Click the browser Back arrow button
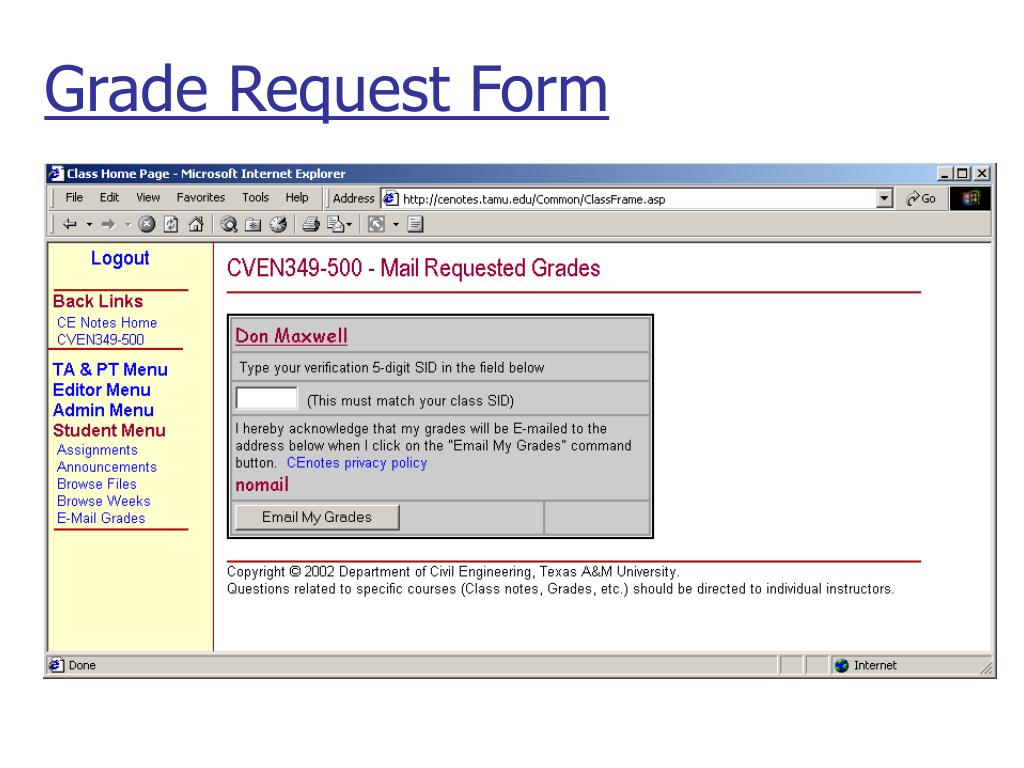Screen dimensions: 1024x768 pyautogui.click(x=69, y=225)
